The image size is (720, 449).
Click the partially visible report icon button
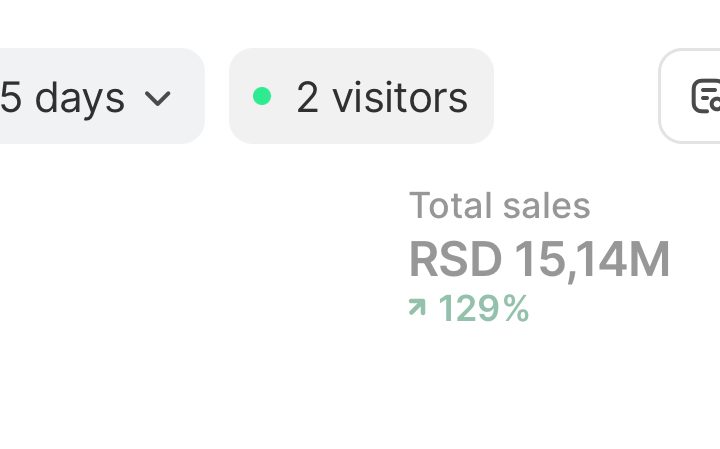[702, 96]
